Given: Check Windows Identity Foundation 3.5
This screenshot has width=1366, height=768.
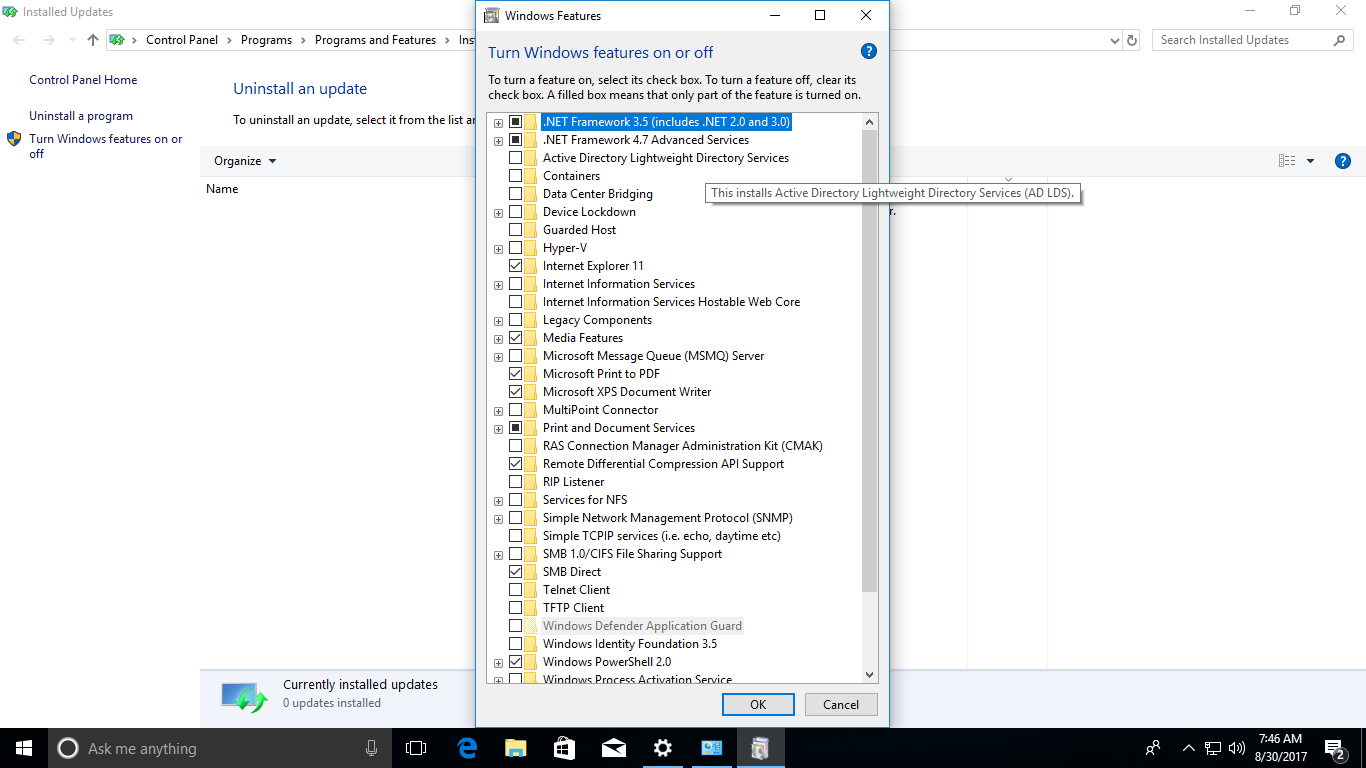Looking at the screenshot, I should pyautogui.click(x=515, y=644).
